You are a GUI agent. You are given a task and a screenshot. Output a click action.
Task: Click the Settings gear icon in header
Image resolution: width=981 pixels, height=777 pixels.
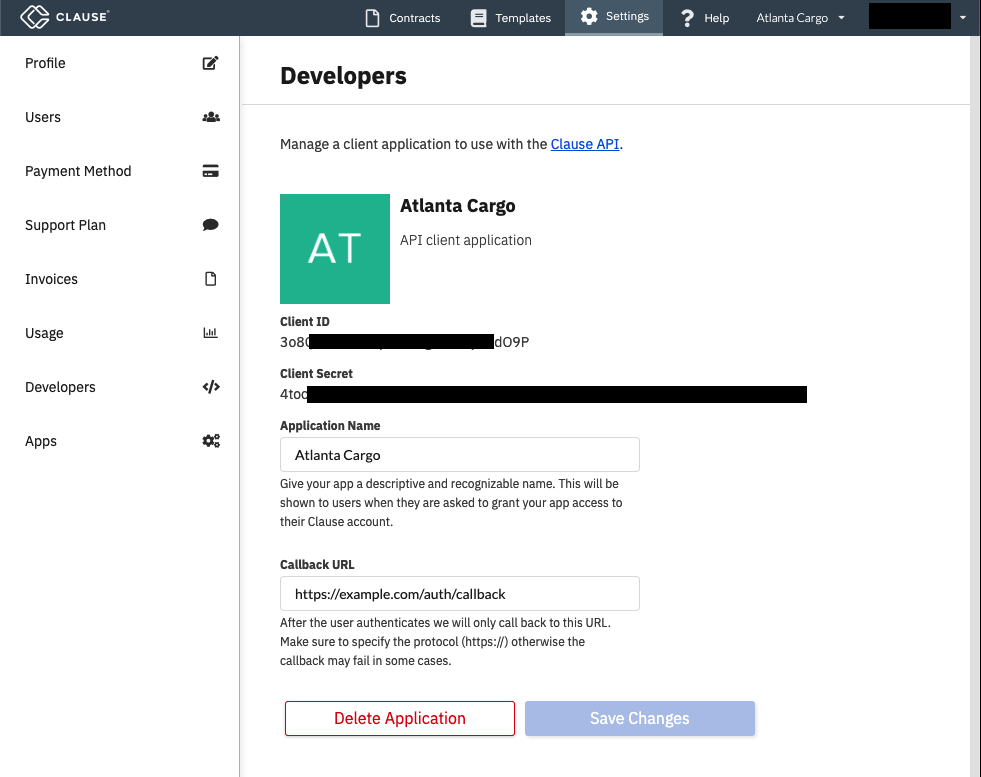click(x=589, y=16)
